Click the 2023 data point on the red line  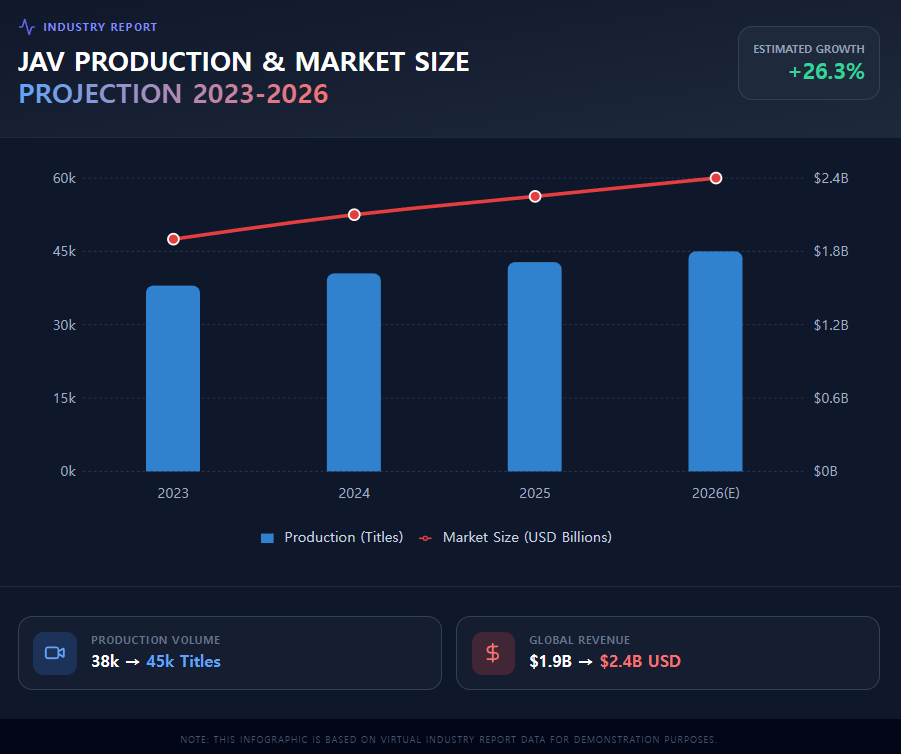point(173,239)
